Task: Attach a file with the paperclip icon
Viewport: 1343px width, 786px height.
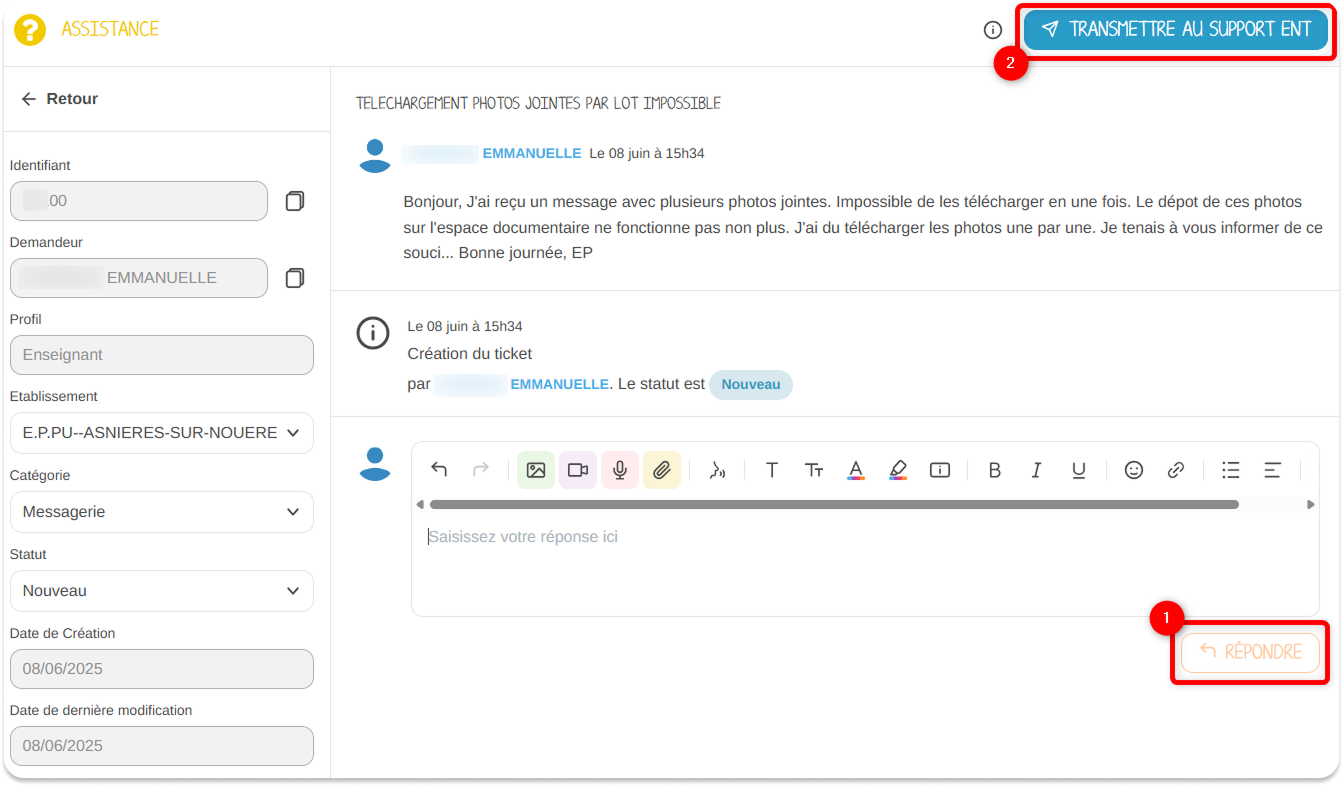Action: (662, 470)
